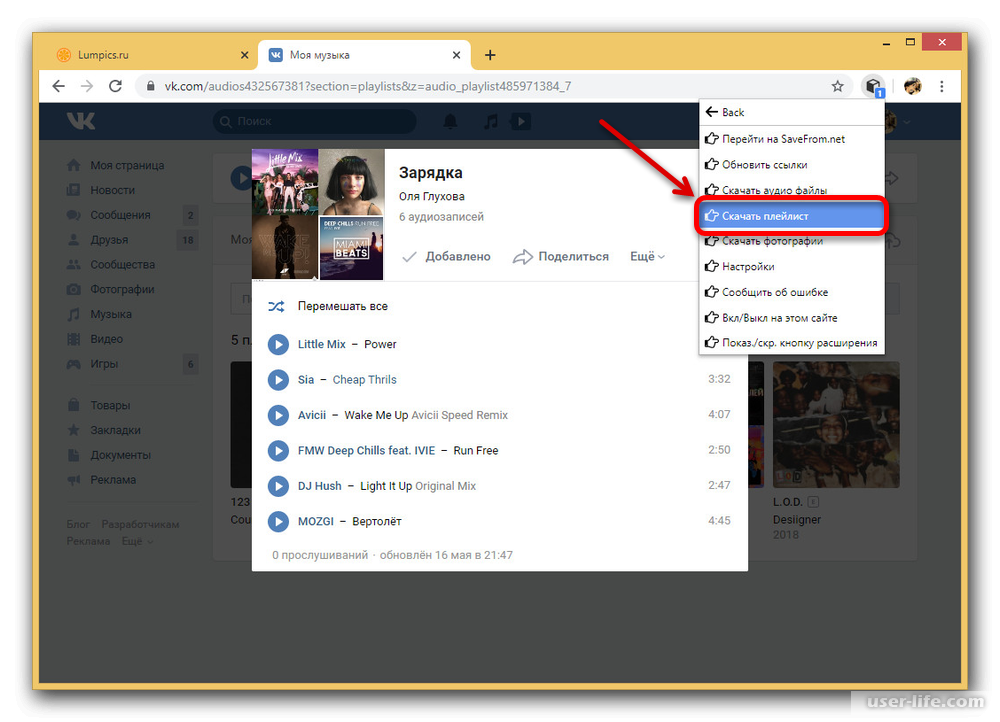Viewport: 1000px width, 722px height.
Task: Open artist link FMW Deep Chills feat. IVIE
Action: click(366, 451)
